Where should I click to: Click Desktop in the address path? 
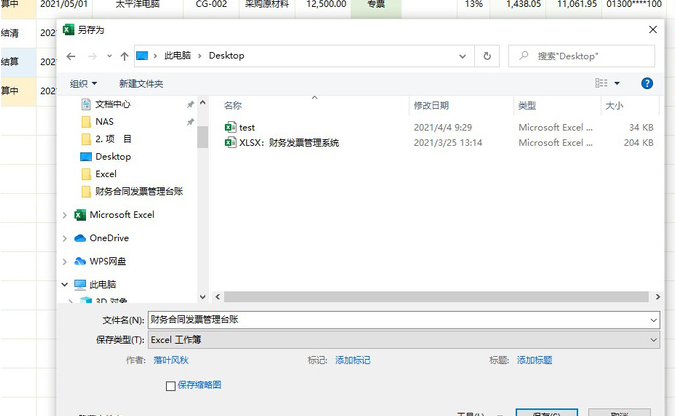[226, 56]
